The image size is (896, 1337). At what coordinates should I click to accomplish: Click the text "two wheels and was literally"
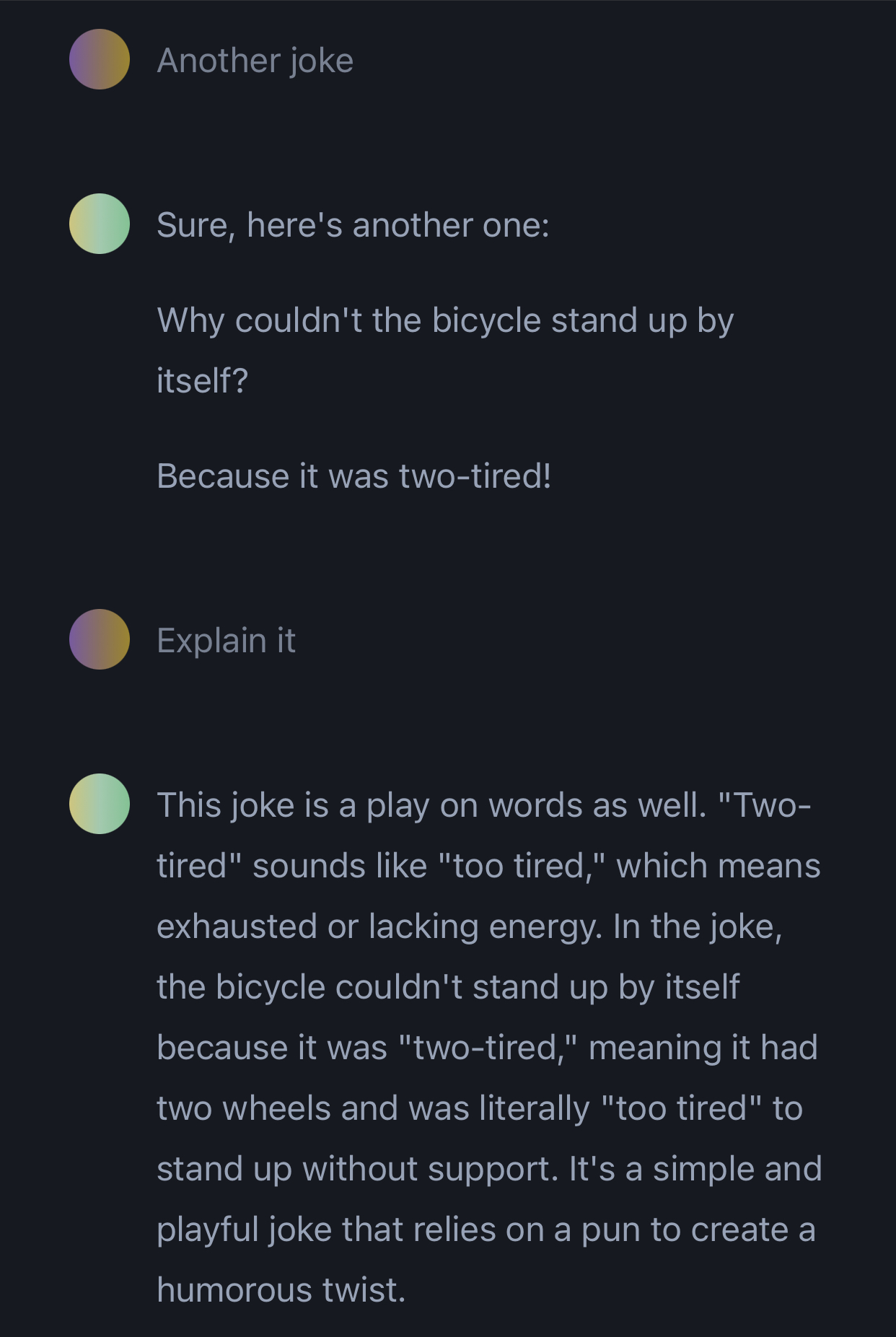[373, 1108]
